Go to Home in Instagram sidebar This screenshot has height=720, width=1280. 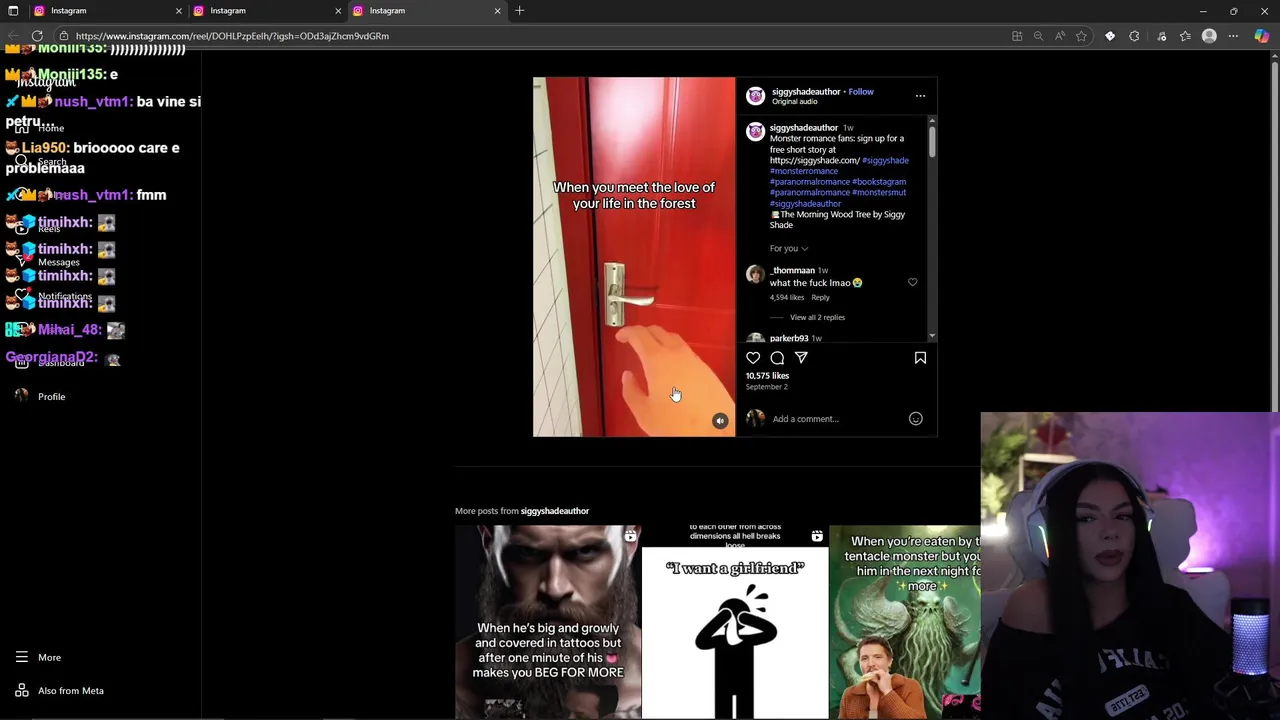40,128
